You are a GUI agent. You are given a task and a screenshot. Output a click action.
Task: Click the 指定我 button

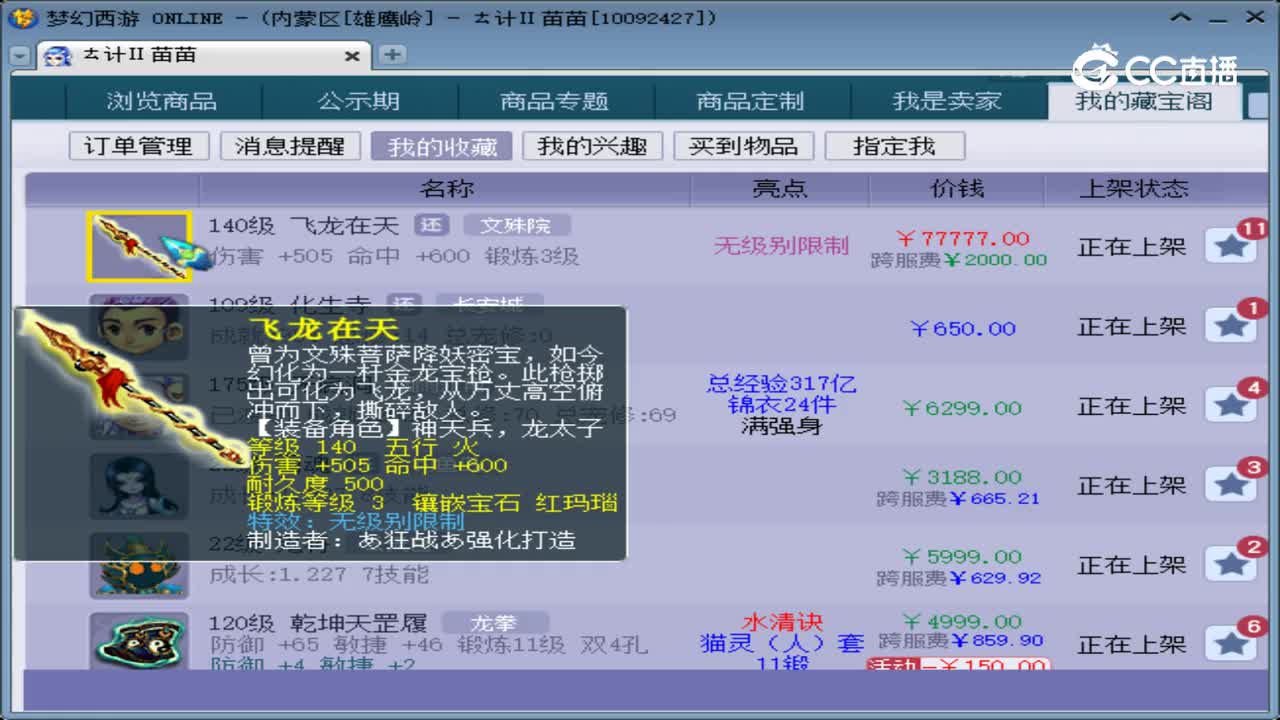(894, 146)
